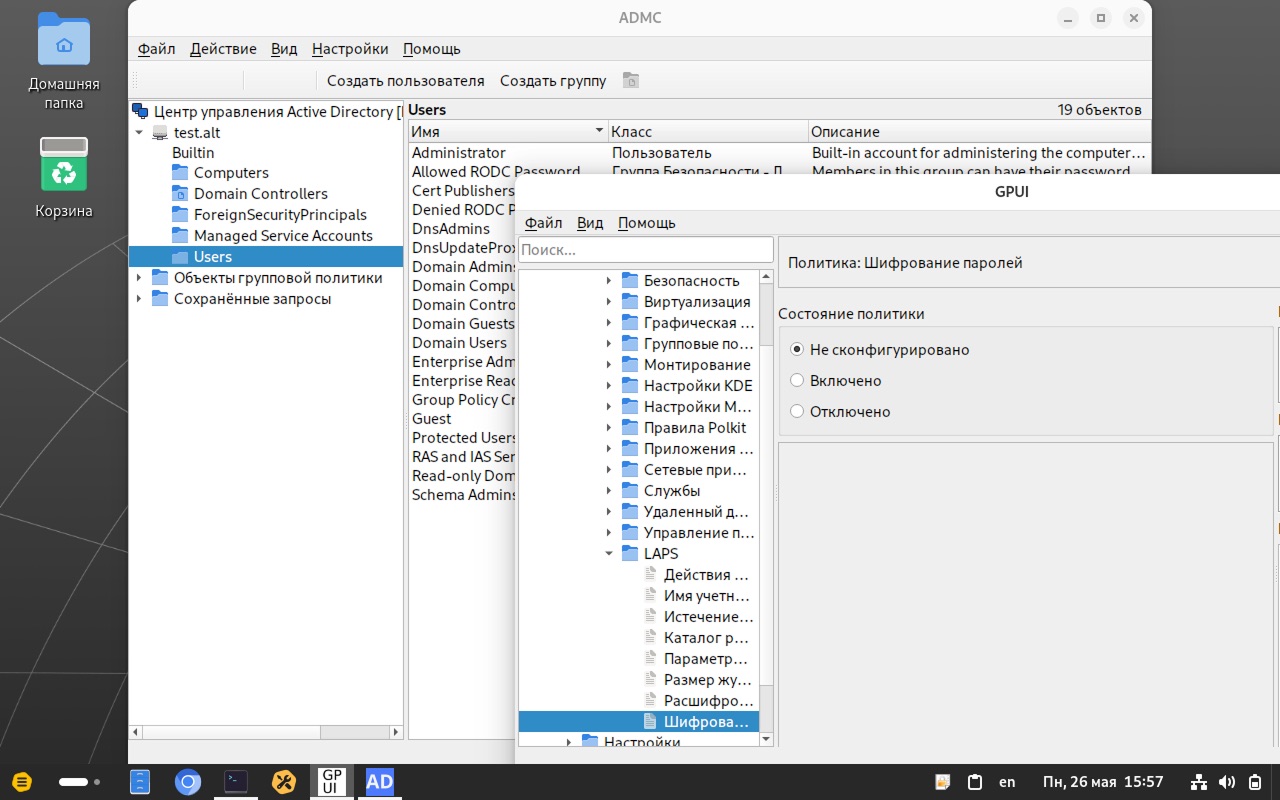The height and width of the screenshot is (800, 1280).
Task: Select the Включено radio button
Action: click(797, 381)
